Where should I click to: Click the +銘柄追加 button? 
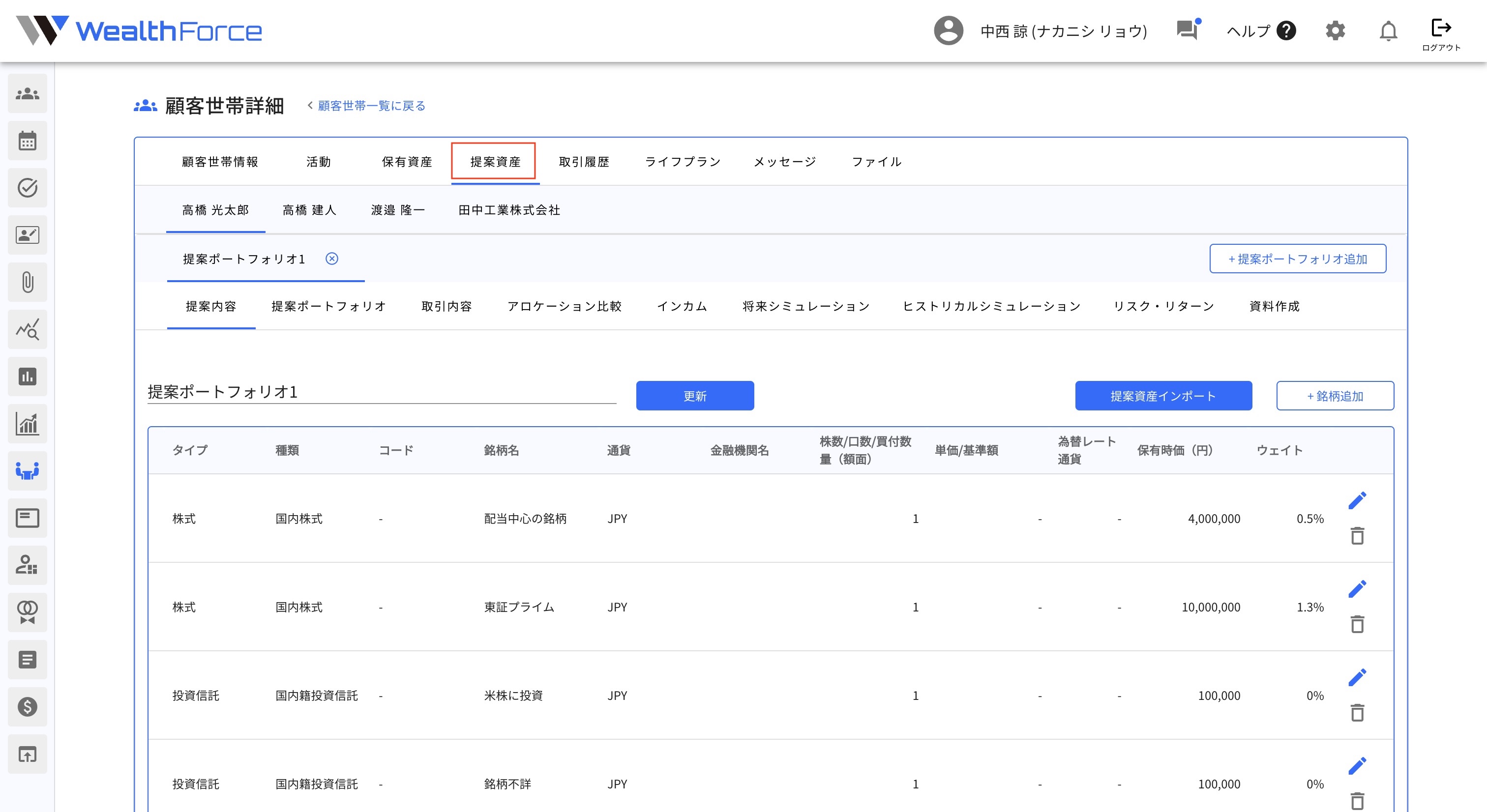[1335, 396]
